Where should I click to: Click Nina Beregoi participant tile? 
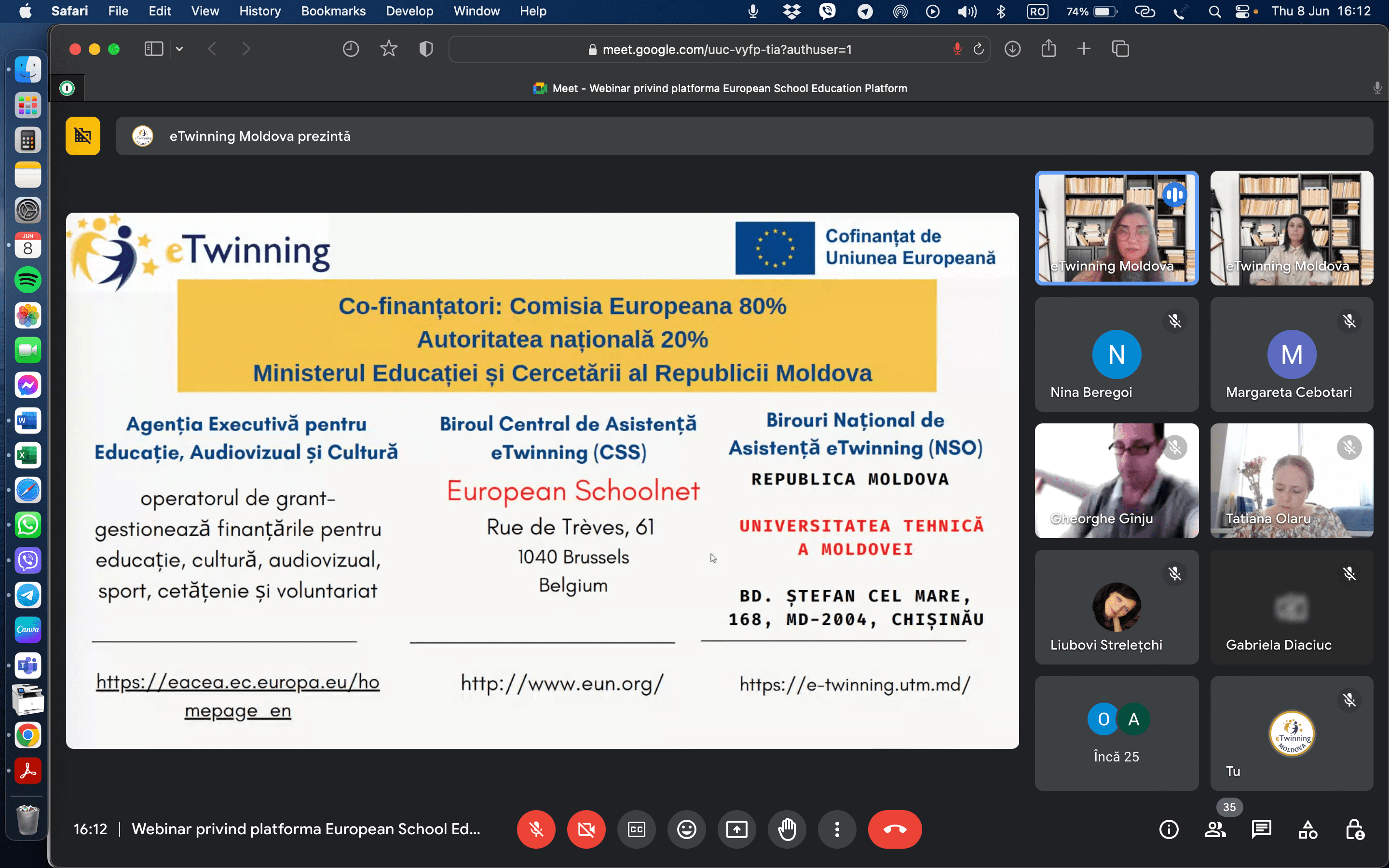click(x=1117, y=354)
